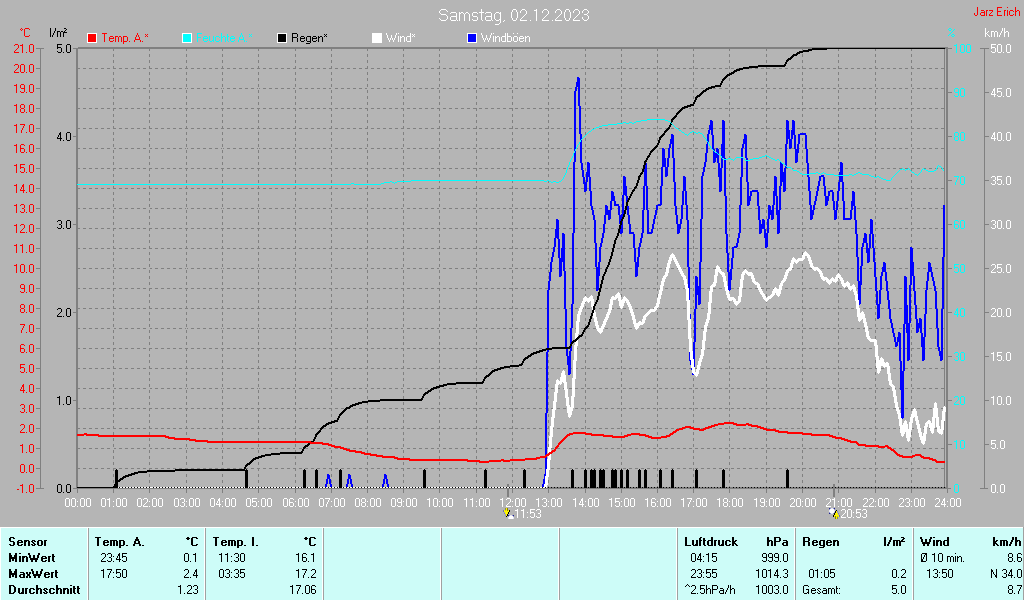Click the red °C unit label above left axis
Viewport: 1024px width, 600px height.
point(25,33)
